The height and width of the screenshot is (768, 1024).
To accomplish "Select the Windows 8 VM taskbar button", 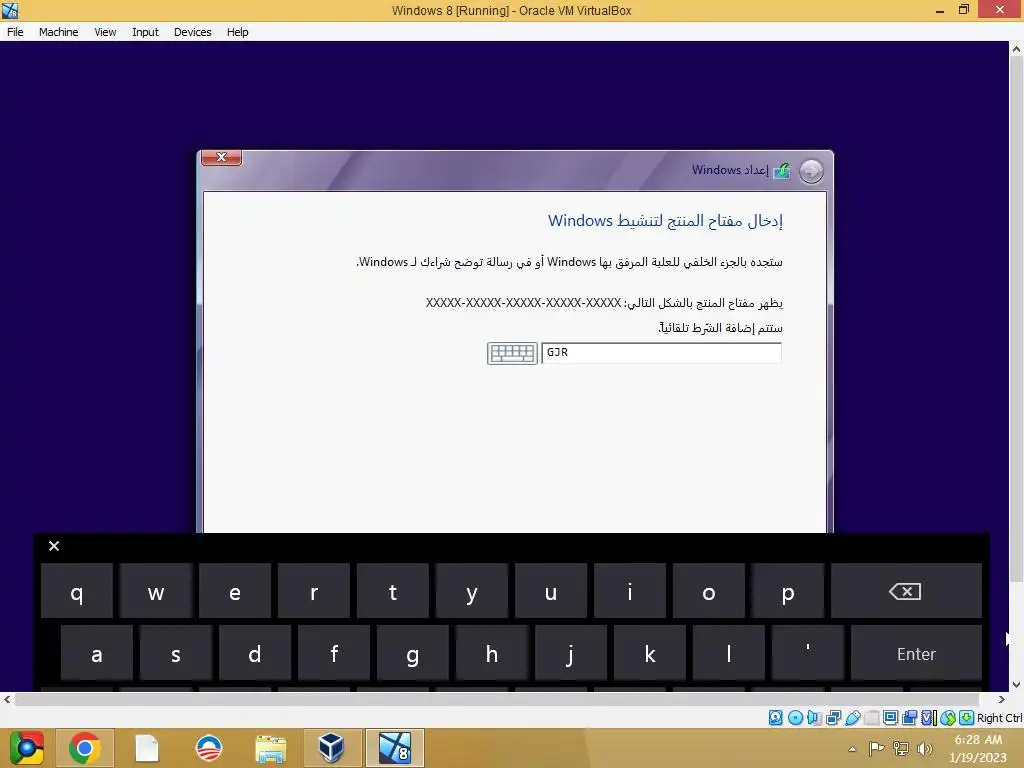I will click(x=394, y=748).
